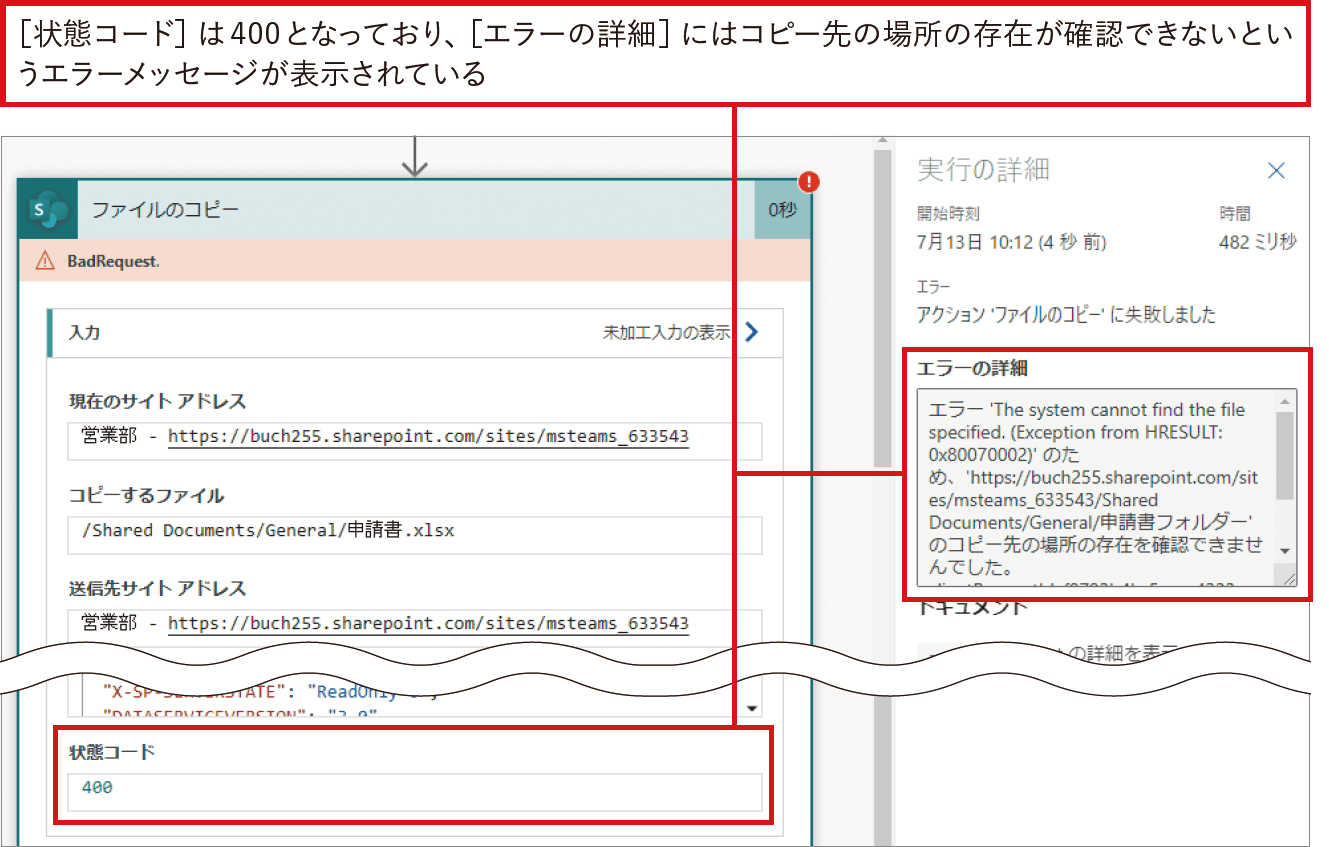
Task: Click the ファイルのコピー action header
Action: (416, 210)
